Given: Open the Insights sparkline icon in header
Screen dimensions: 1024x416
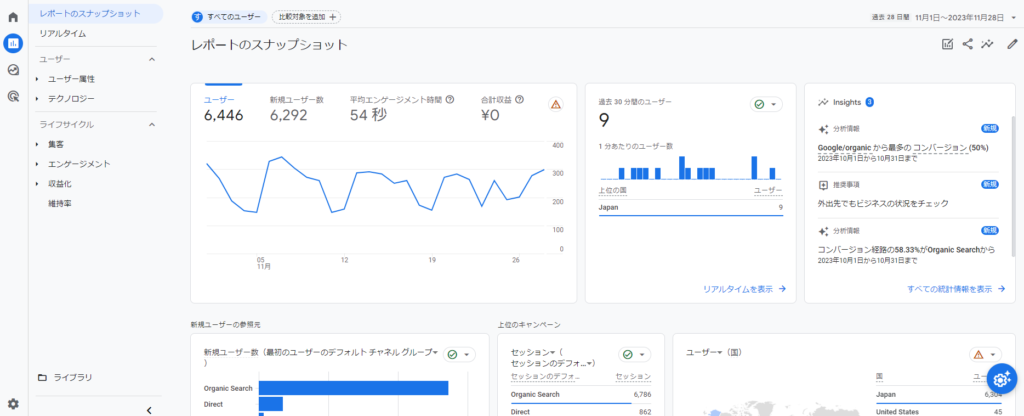Looking at the screenshot, I should [988, 44].
